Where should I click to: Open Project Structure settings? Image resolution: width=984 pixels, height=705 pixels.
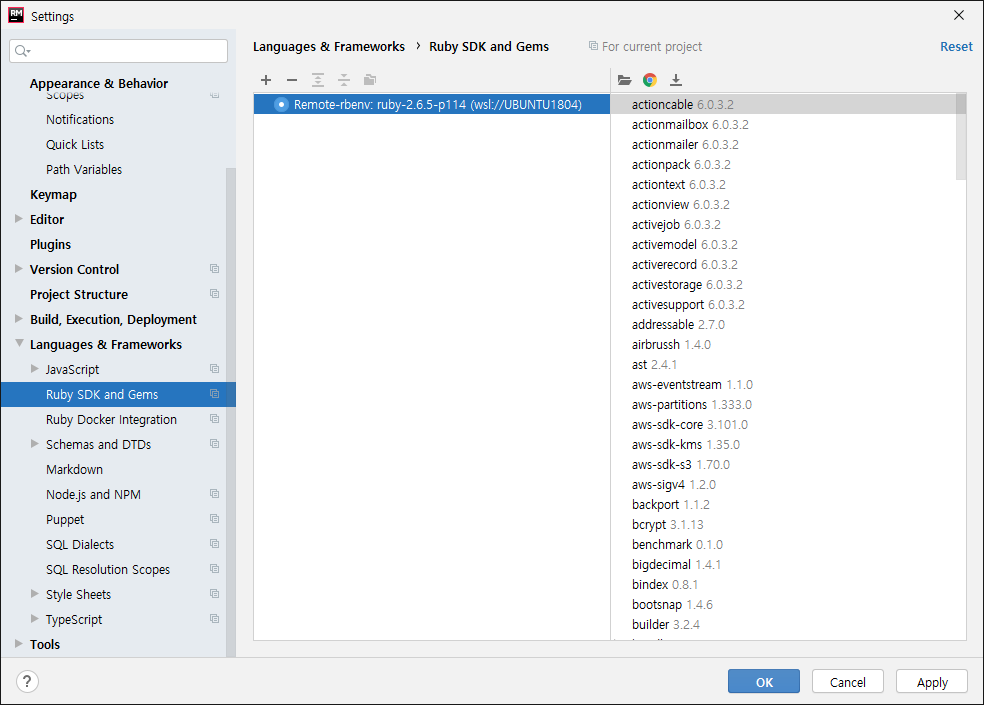(78, 294)
